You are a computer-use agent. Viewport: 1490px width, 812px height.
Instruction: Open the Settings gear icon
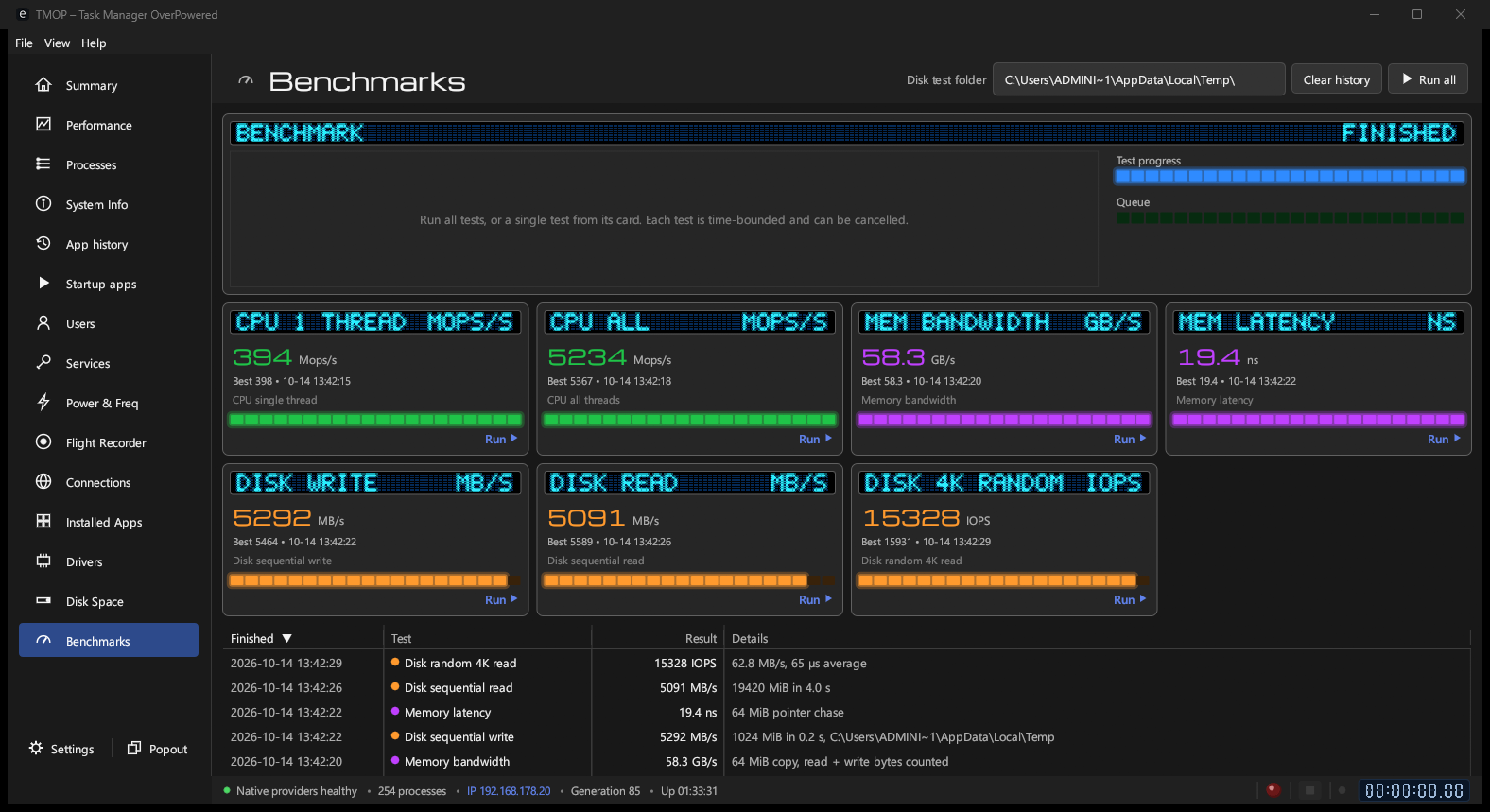pos(36,749)
